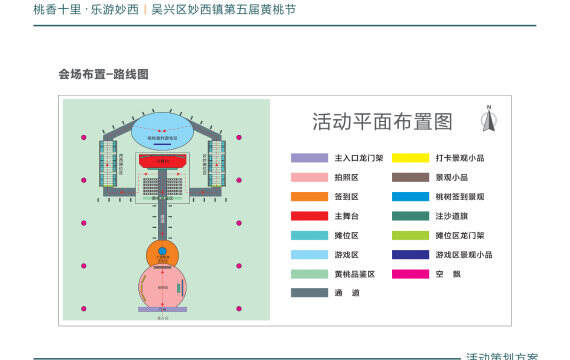The height and width of the screenshot is (360, 570).
Task: Click the yellow 打卡景观小品 legend swatch
Action: click(410, 158)
